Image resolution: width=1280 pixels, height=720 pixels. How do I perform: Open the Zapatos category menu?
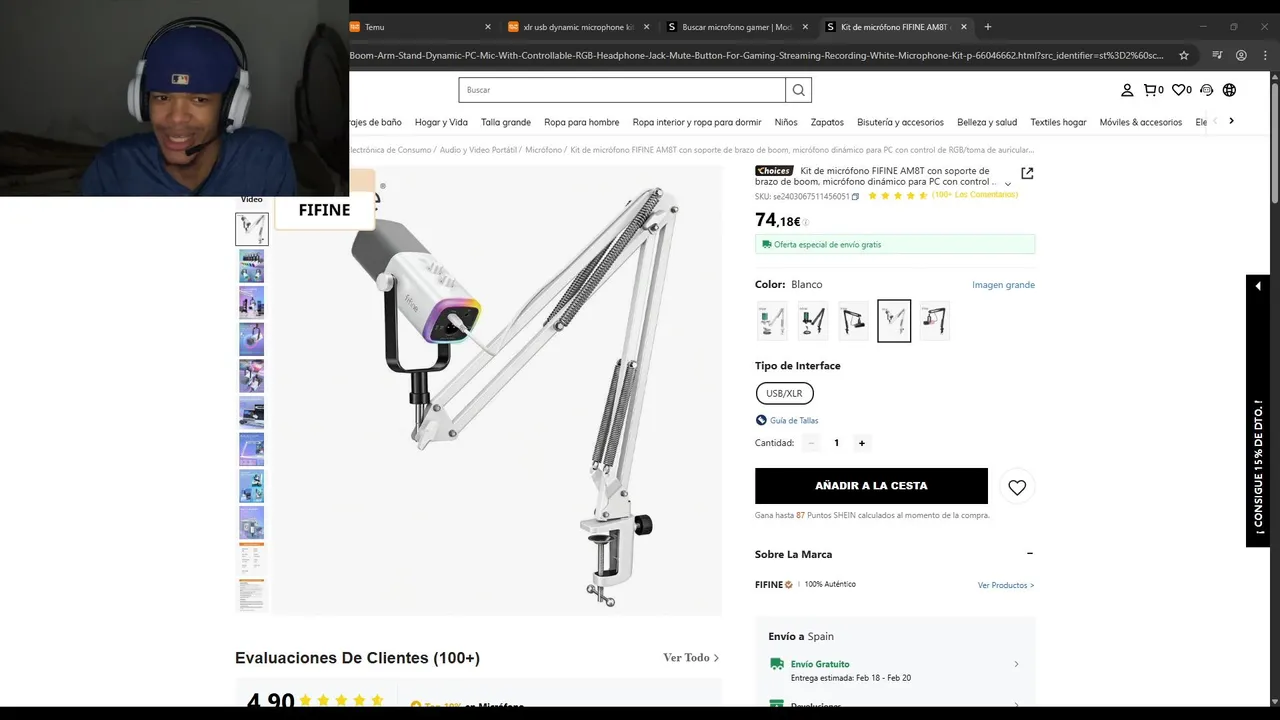827,122
